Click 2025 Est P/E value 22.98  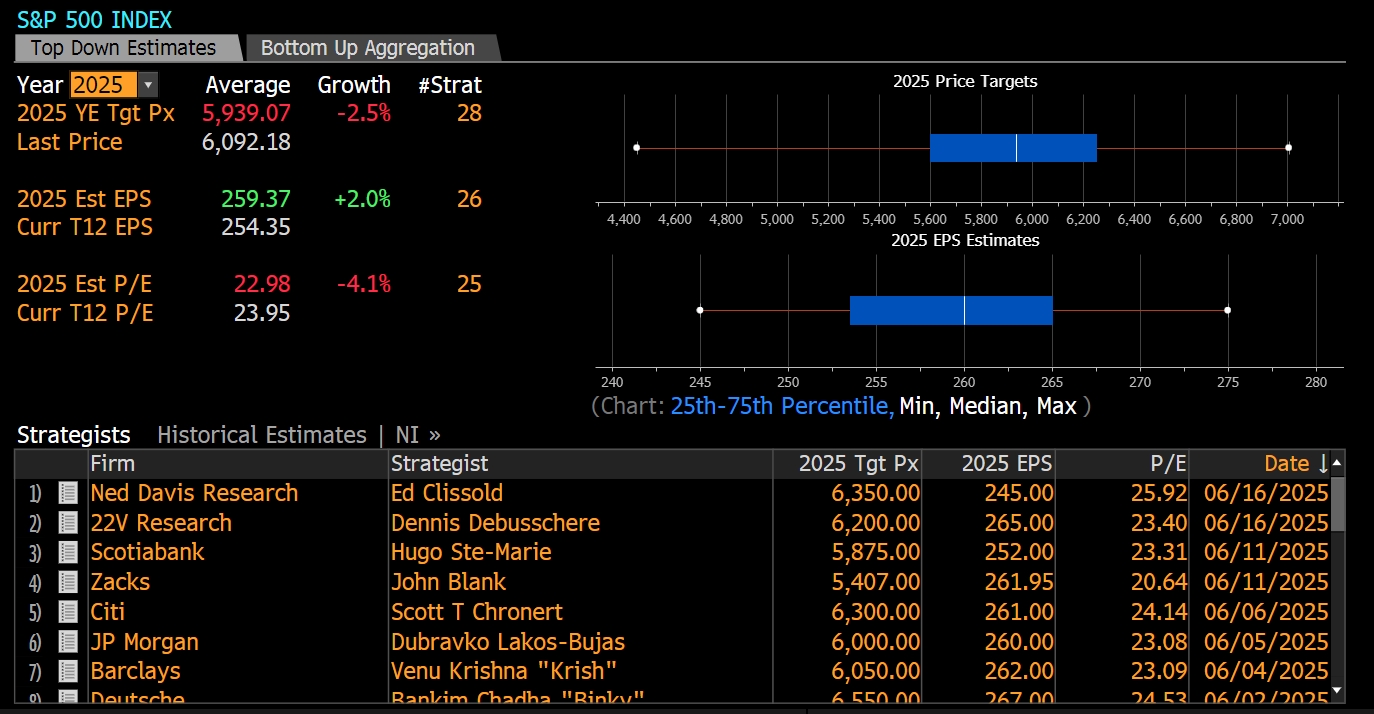[x=262, y=284]
